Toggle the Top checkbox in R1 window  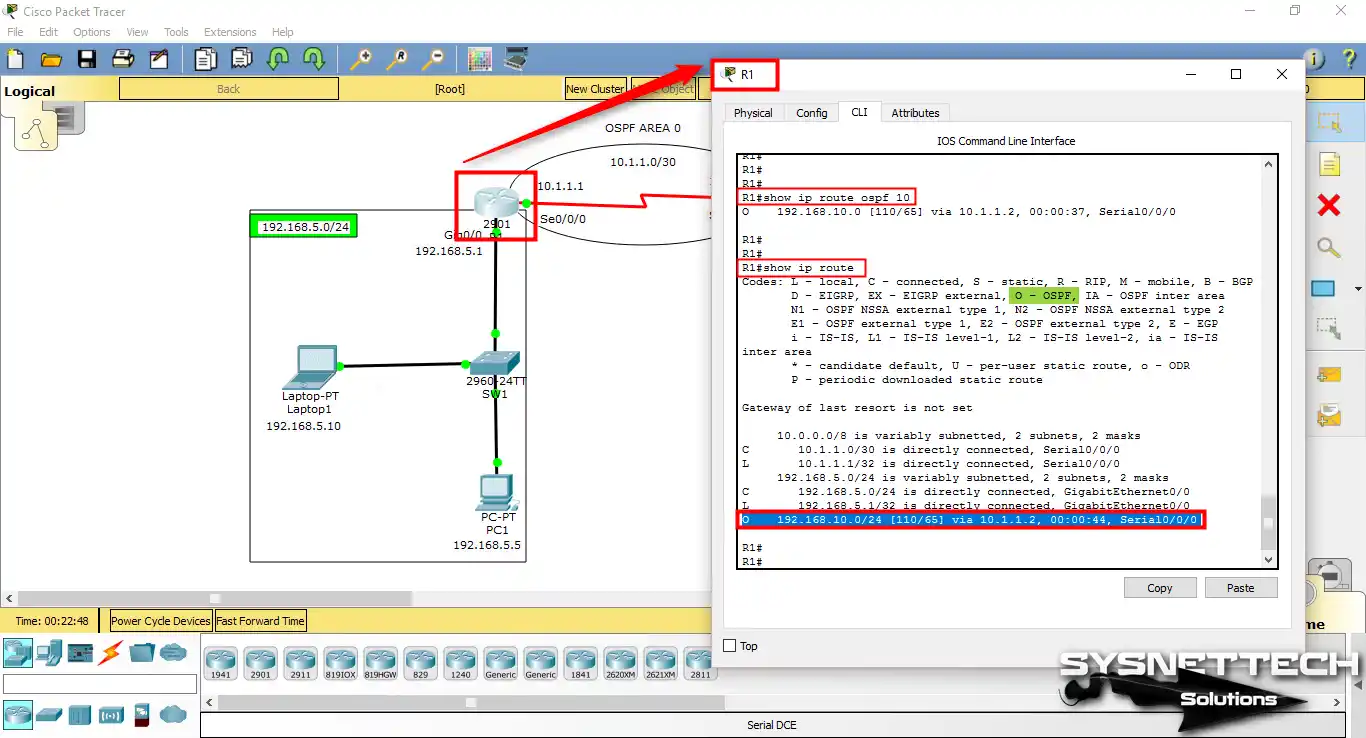[x=729, y=646]
